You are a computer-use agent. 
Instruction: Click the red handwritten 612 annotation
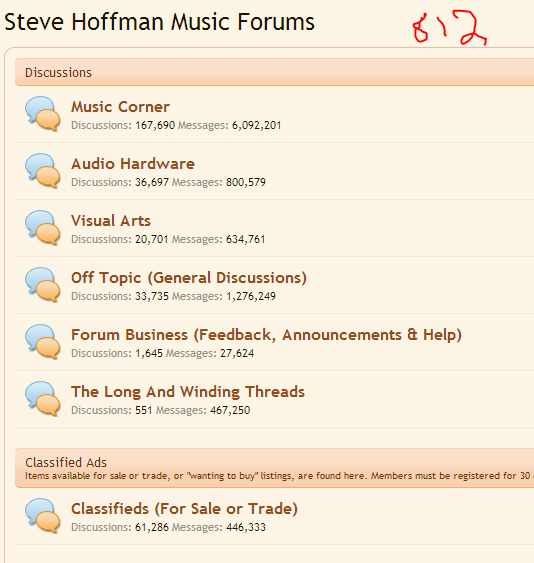pos(450,27)
